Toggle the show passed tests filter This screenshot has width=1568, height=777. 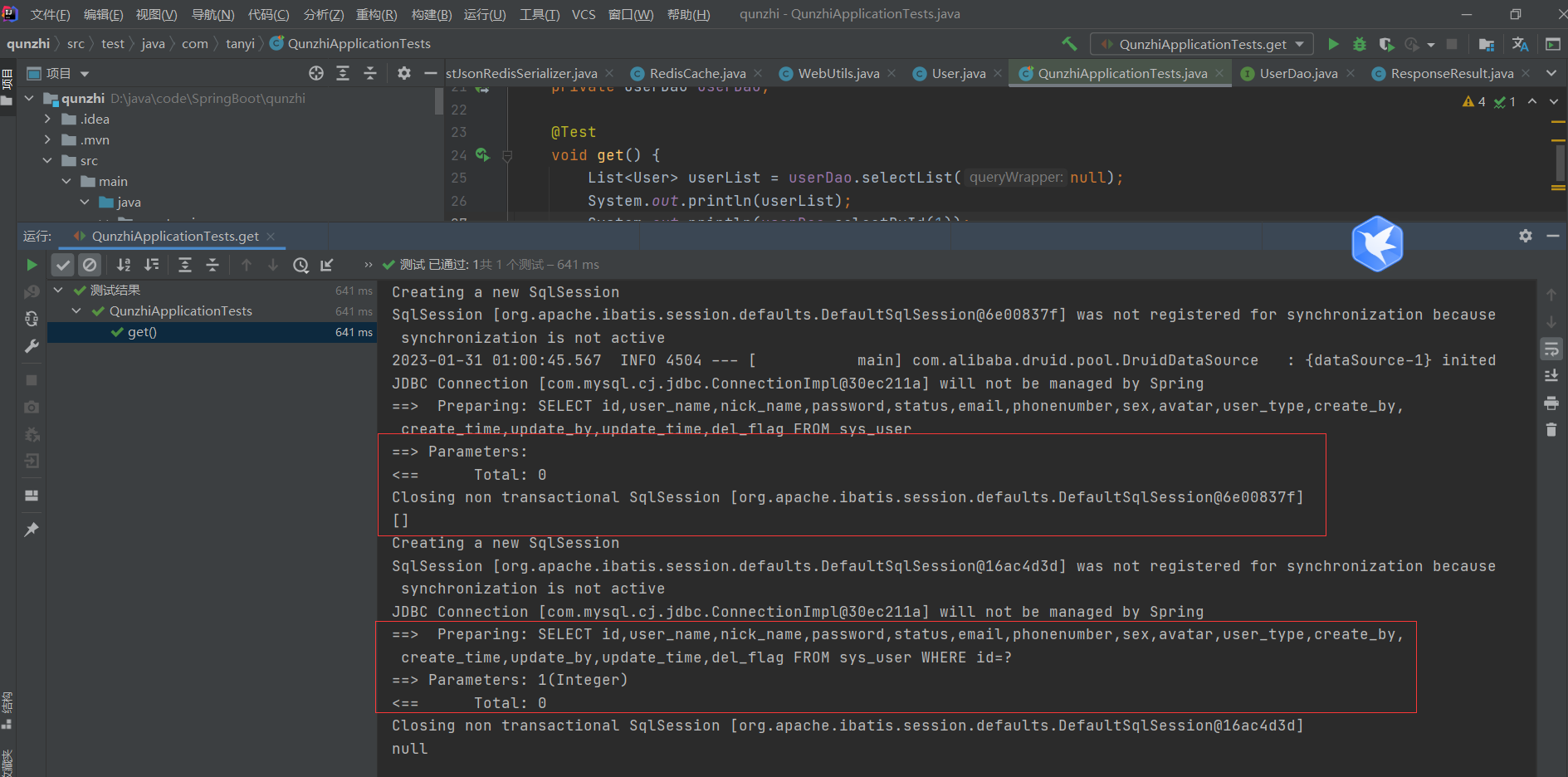click(62, 264)
